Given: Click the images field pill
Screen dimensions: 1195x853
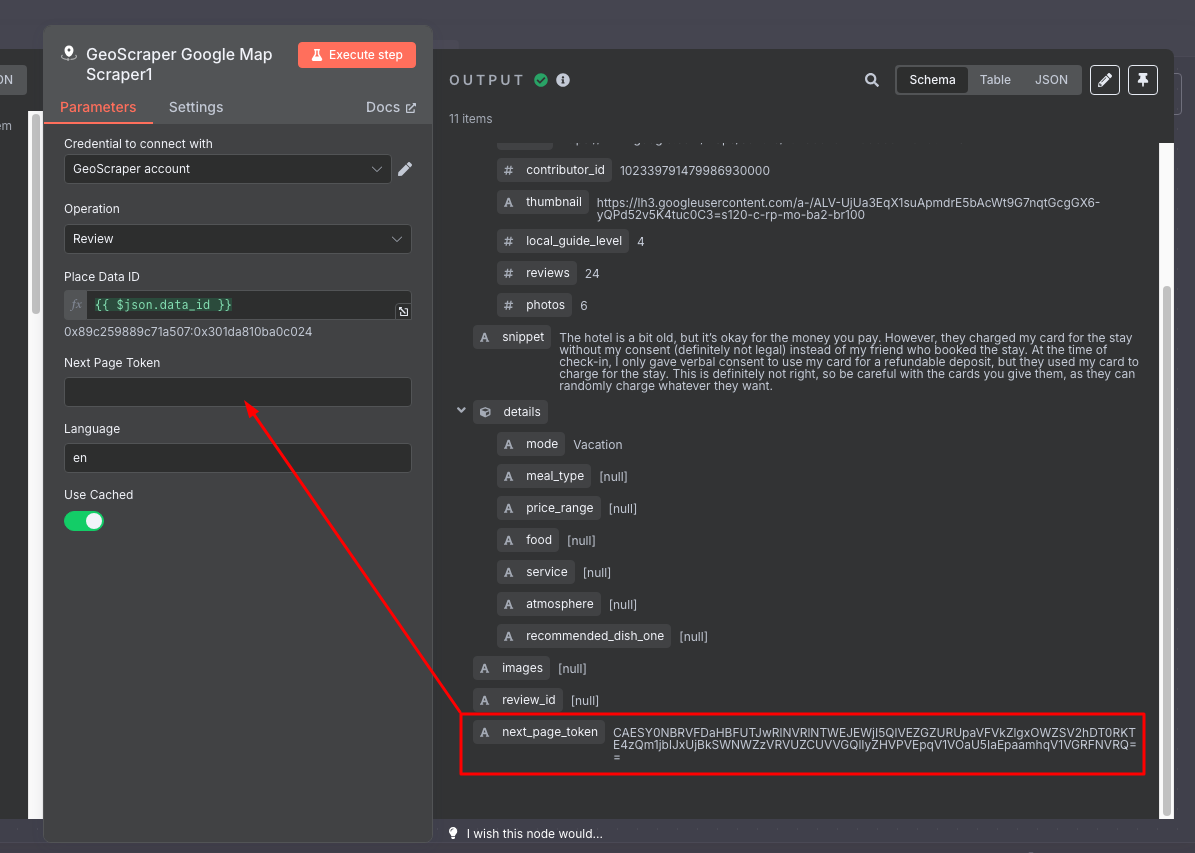Looking at the screenshot, I should pyautogui.click(x=511, y=668).
